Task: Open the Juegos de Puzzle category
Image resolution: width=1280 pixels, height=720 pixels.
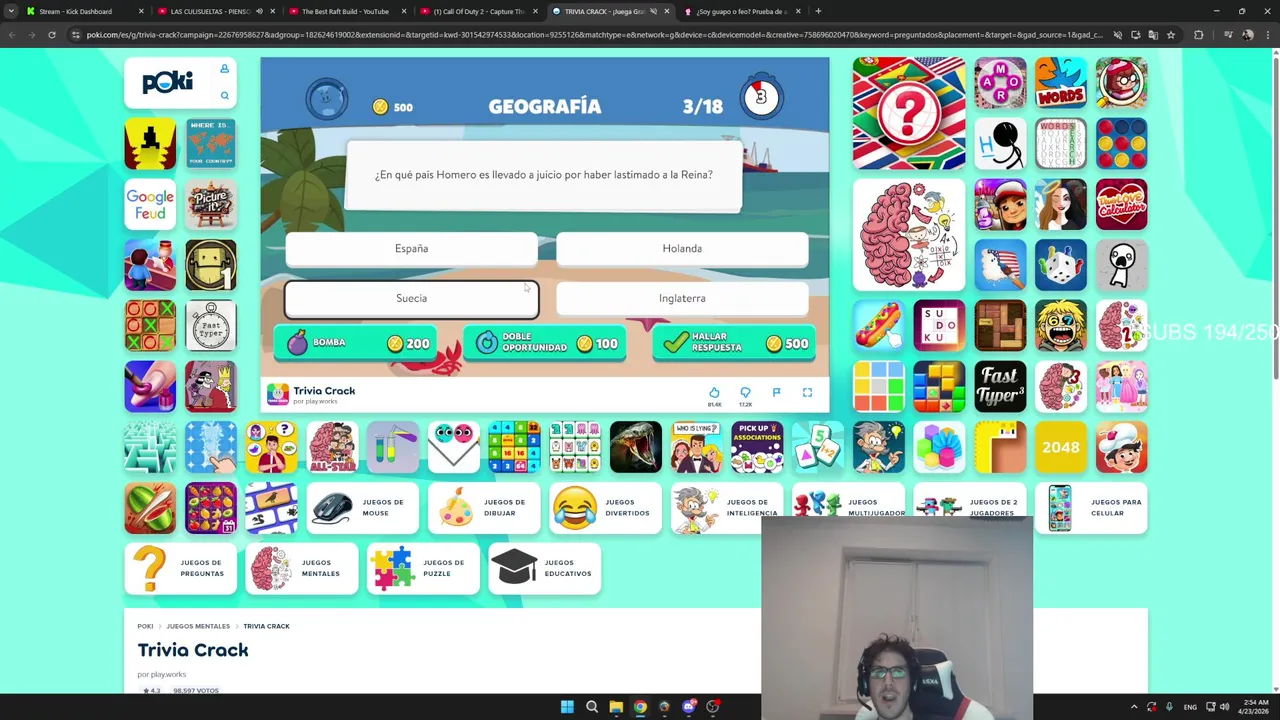Action: click(x=423, y=569)
